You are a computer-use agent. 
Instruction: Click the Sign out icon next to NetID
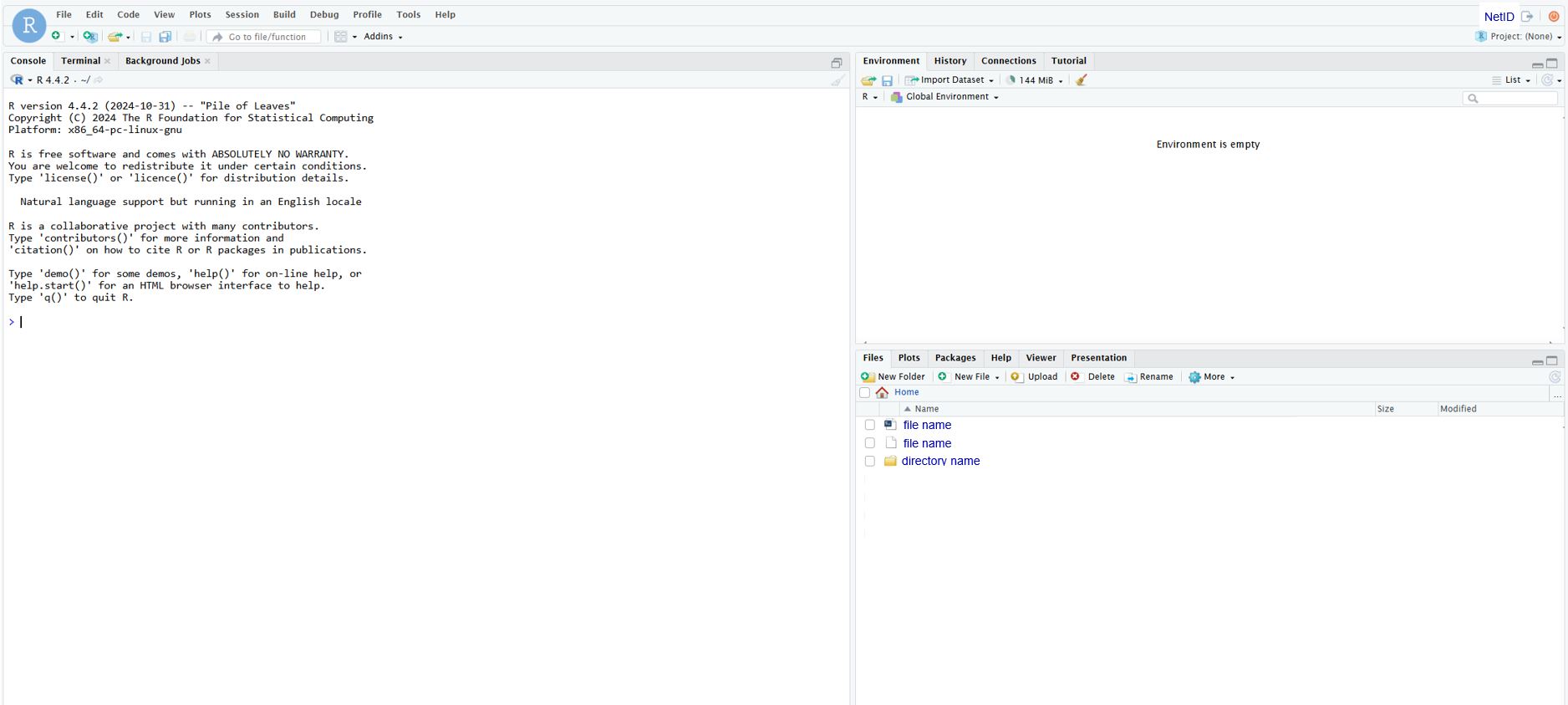point(1527,17)
